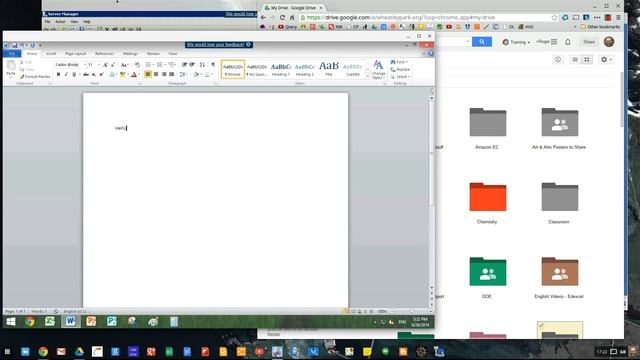This screenshot has height=360, width=640.
Task: Reload the Google Drive page in Chrome
Action: (282, 18)
